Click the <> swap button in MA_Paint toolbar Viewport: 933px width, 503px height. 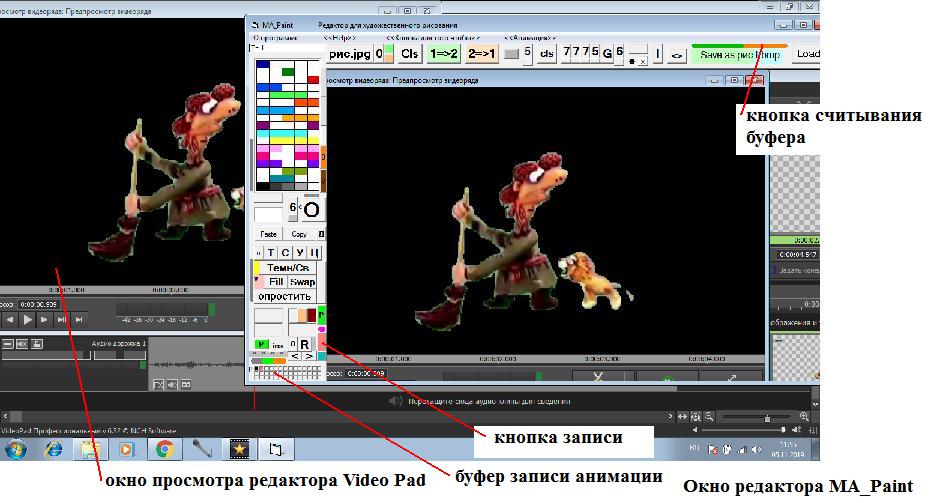[677, 55]
